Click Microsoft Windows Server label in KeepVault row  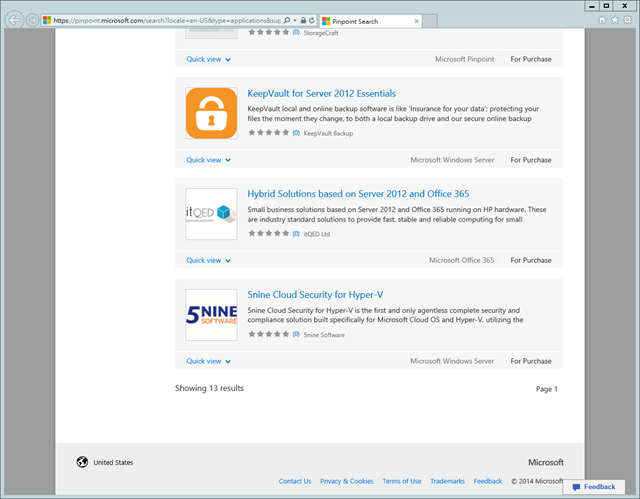[x=452, y=160]
